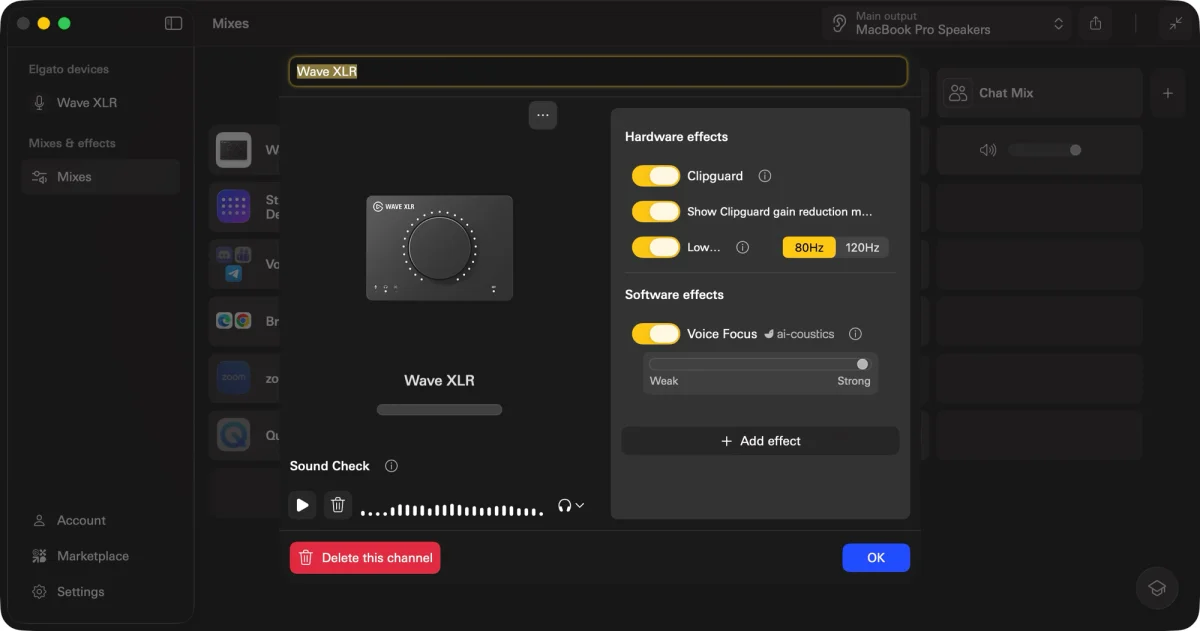Viewport: 1200px width, 631px height.
Task: Click the Sound Check waveform
Action: tap(452, 510)
